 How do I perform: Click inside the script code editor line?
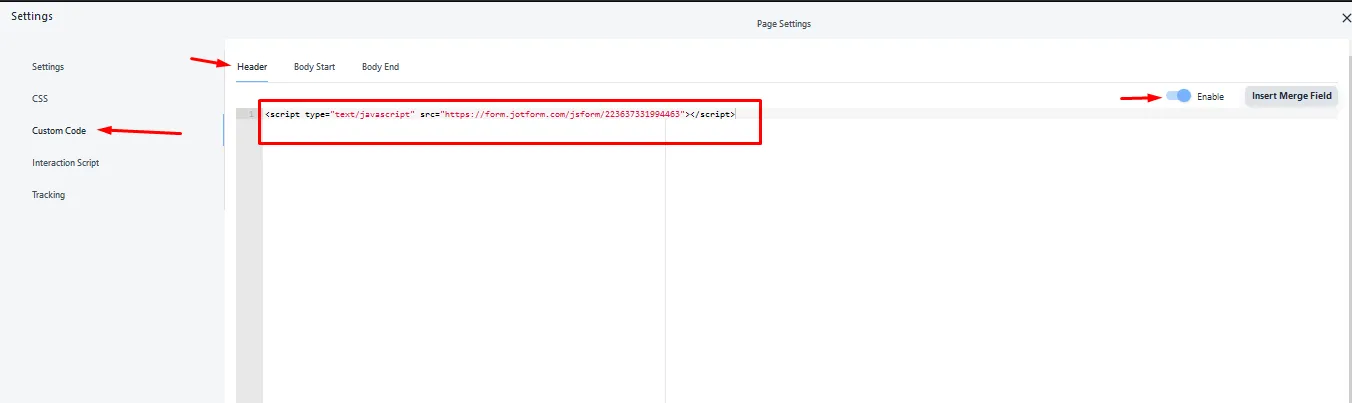click(800, 114)
